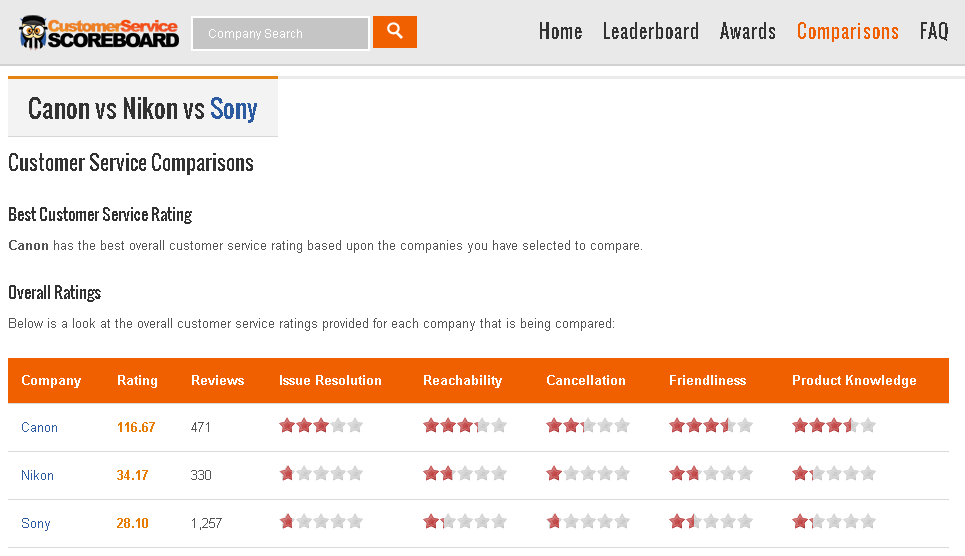This screenshot has width=965, height=556.
Task: Click the Company column header
Action: pos(51,381)
